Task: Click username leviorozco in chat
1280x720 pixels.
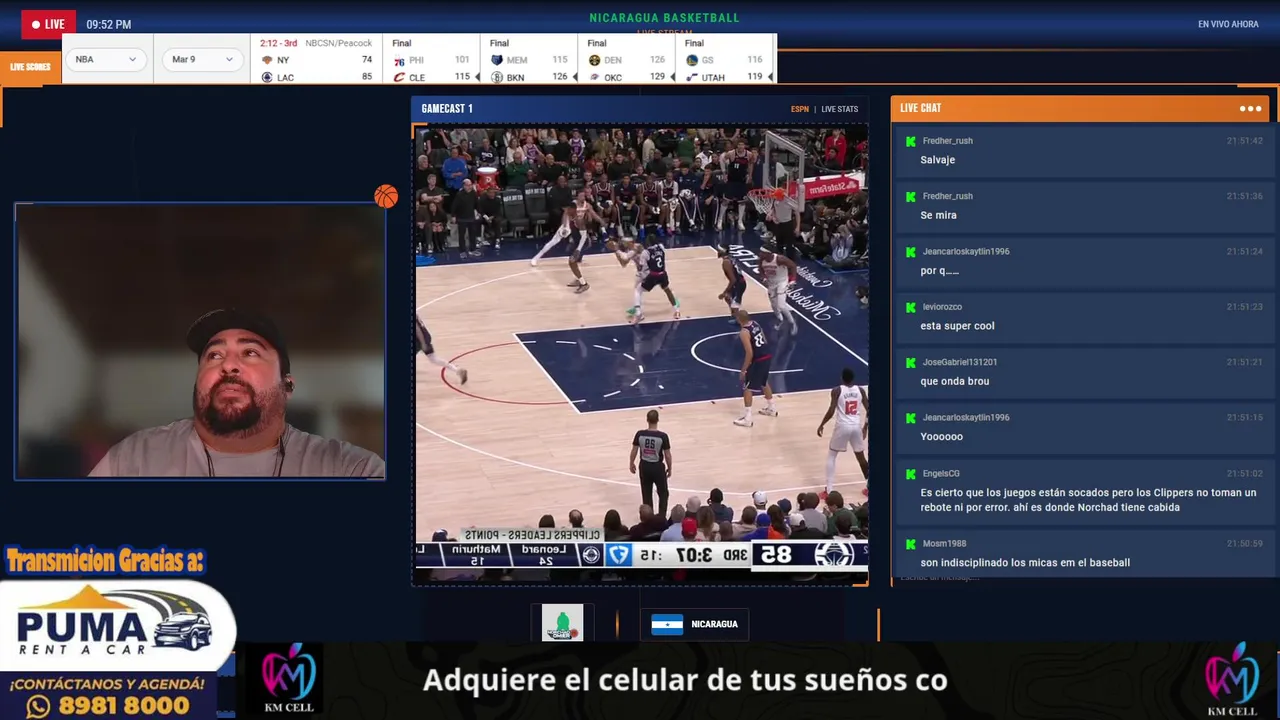Action: point(942,307)
